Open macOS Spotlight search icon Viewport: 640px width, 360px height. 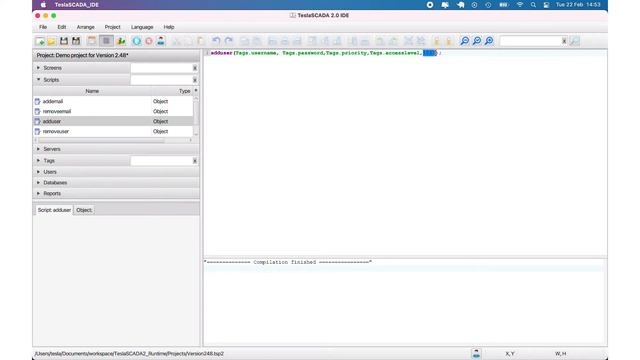[533, 5]
